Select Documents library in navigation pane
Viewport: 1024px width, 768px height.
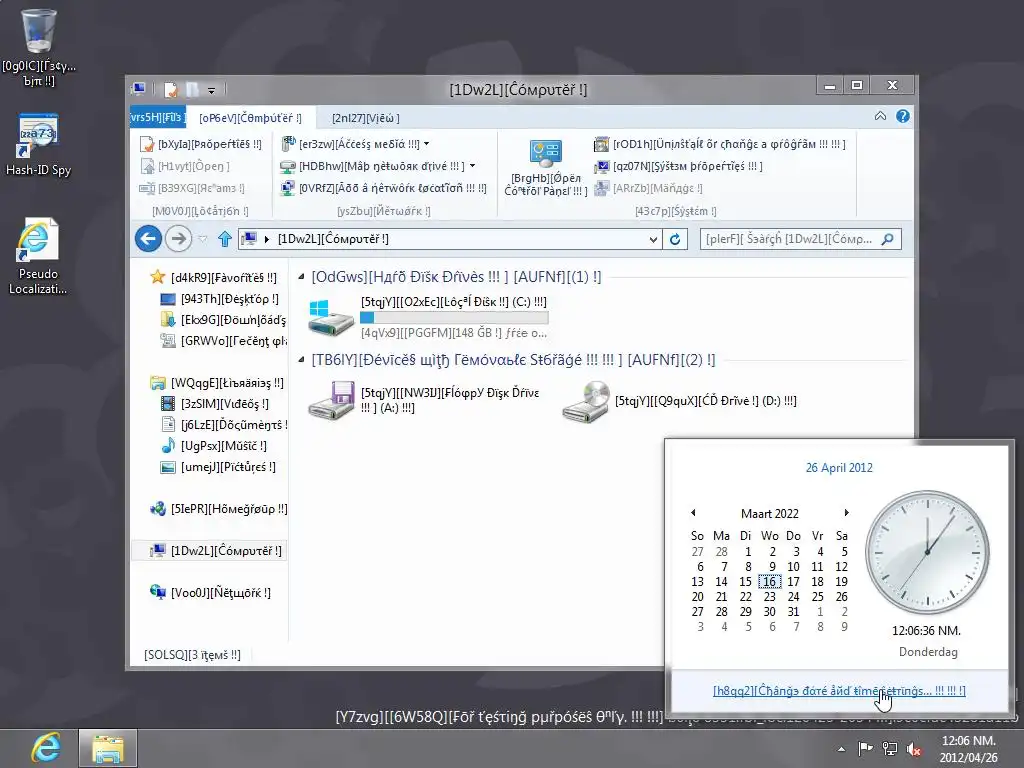click(x=223, y=425)
